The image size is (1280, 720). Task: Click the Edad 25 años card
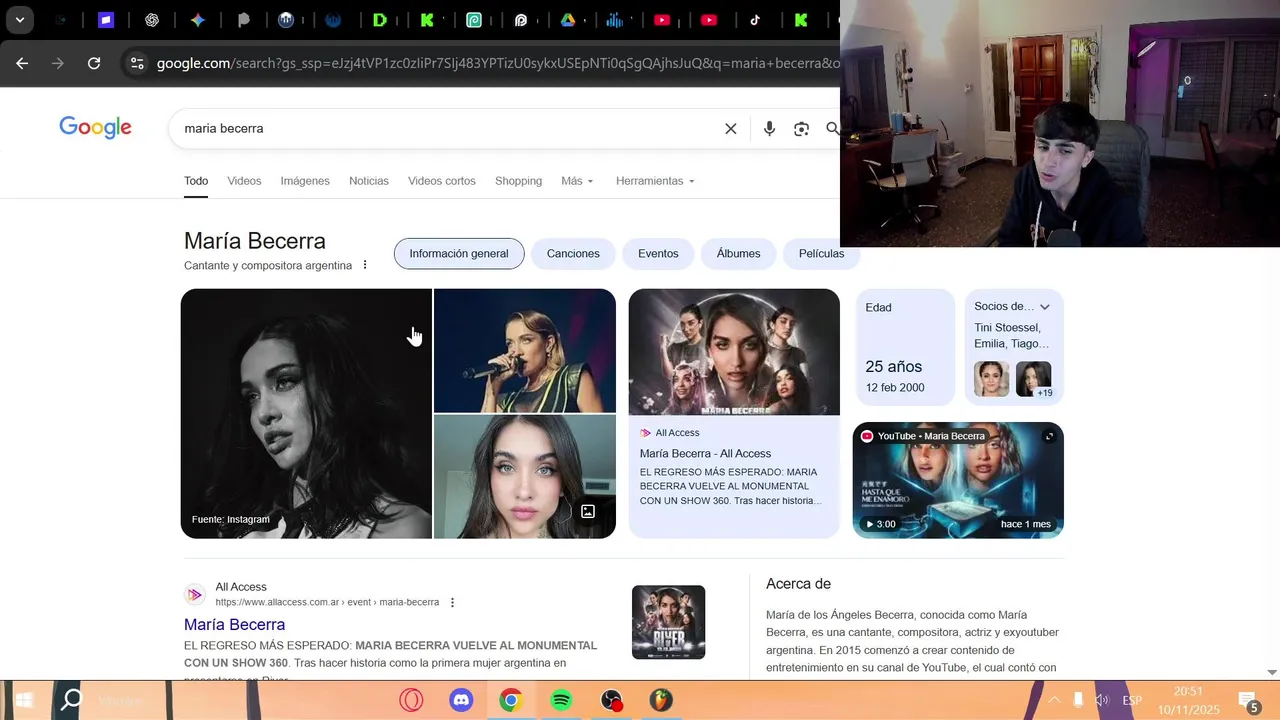905,347
